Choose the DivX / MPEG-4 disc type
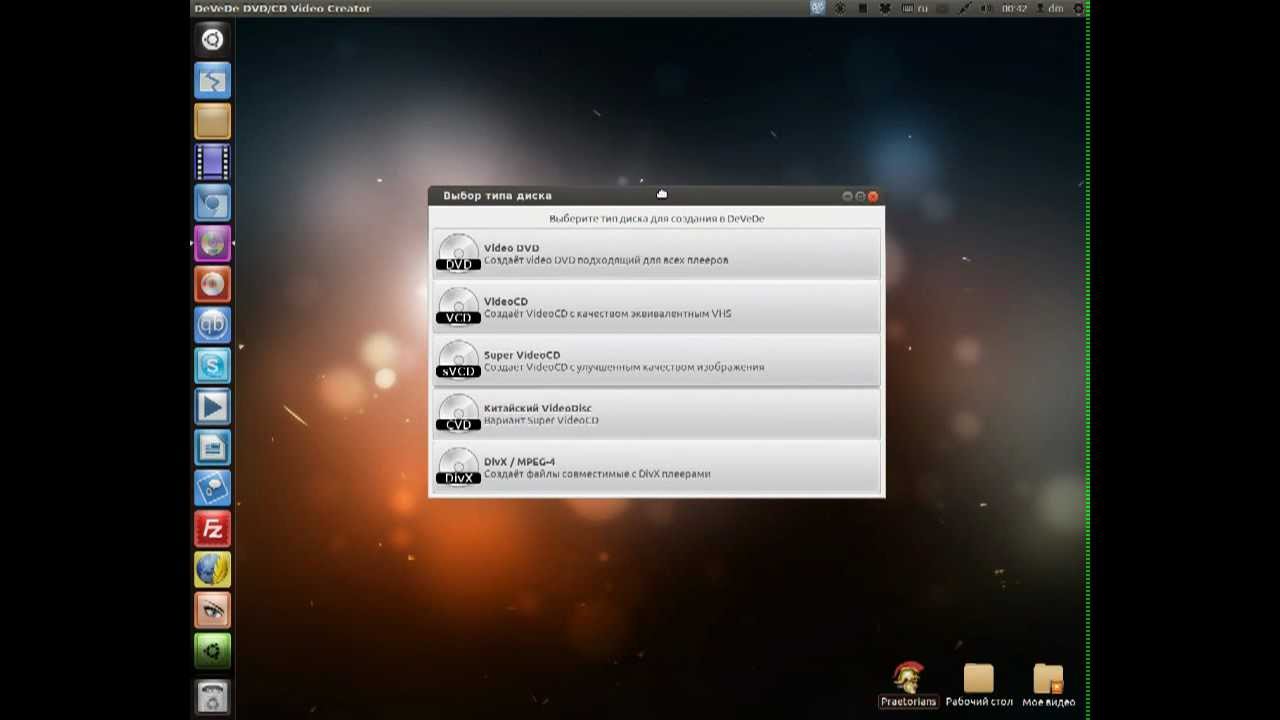The height and width of the screenshot is (720, 1280). click(x=656, y=467)
